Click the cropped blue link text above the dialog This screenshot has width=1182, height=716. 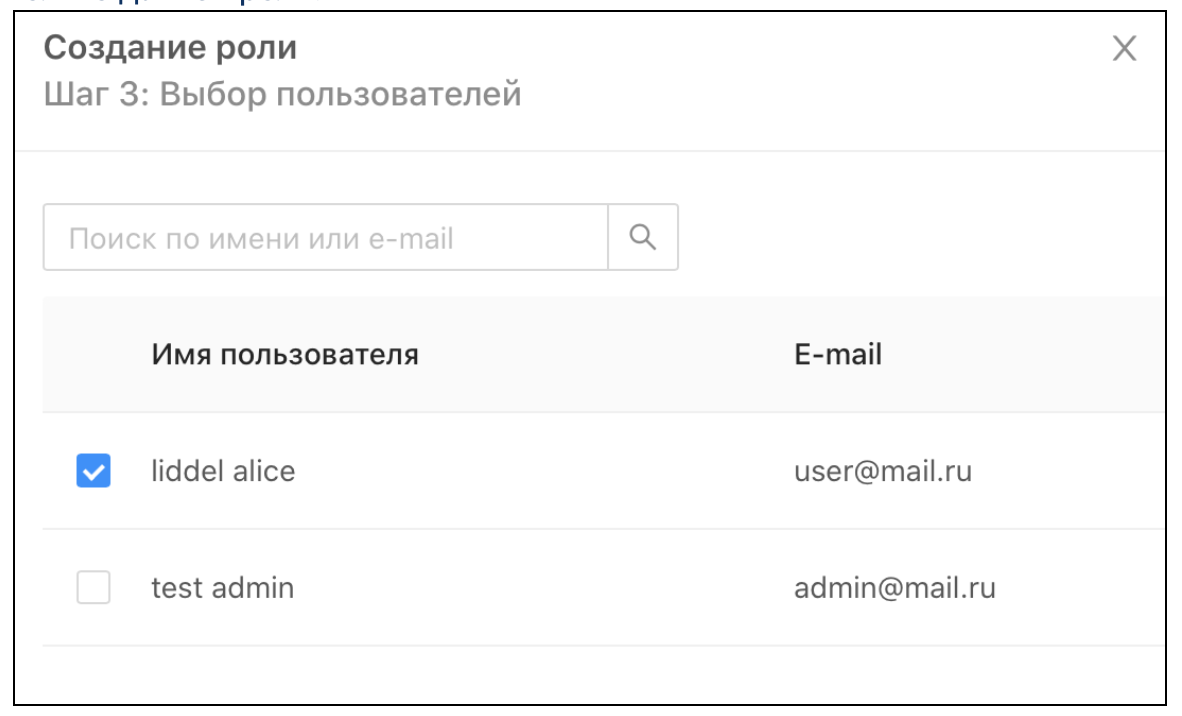[150, 4]
